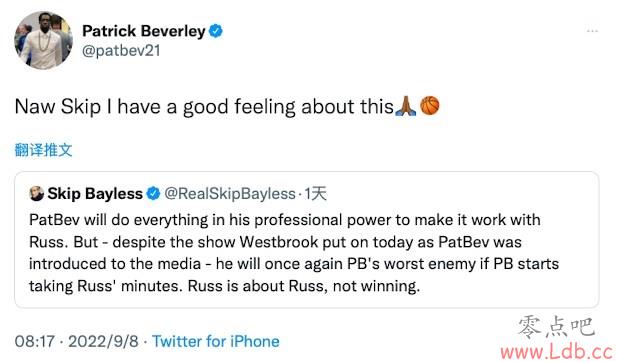Viewport: 622px width, 362px height.
Task: Open the @RealSkipBayless handle
Action: [x=230, y=194]
